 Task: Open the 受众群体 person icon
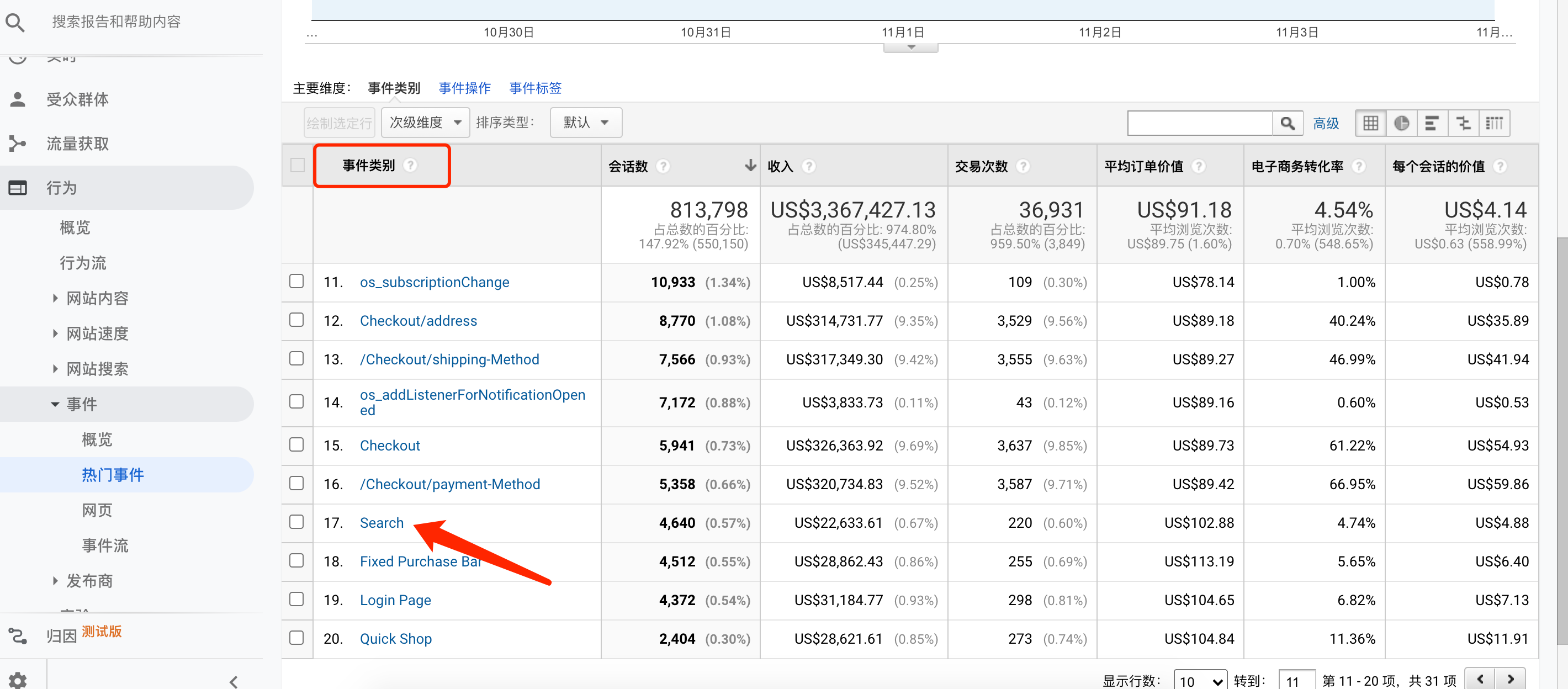click(18, 99)
